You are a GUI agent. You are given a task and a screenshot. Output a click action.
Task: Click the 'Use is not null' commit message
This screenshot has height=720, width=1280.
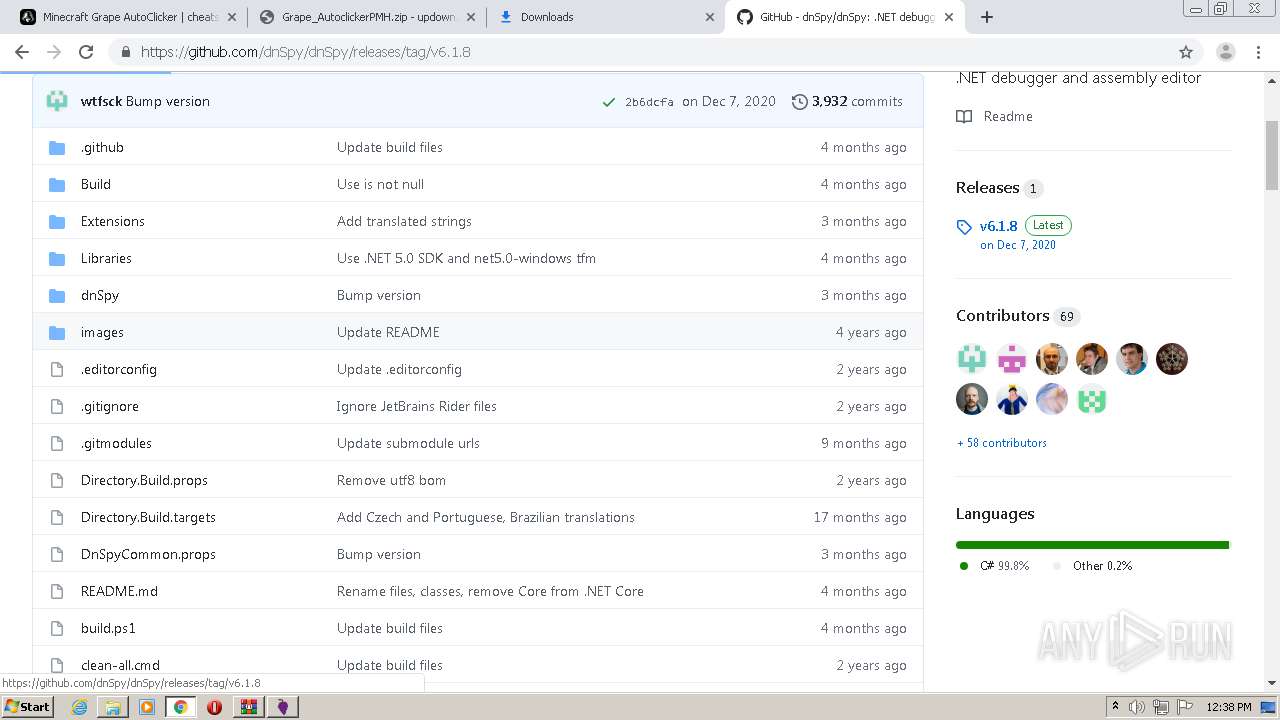[380, 184]
